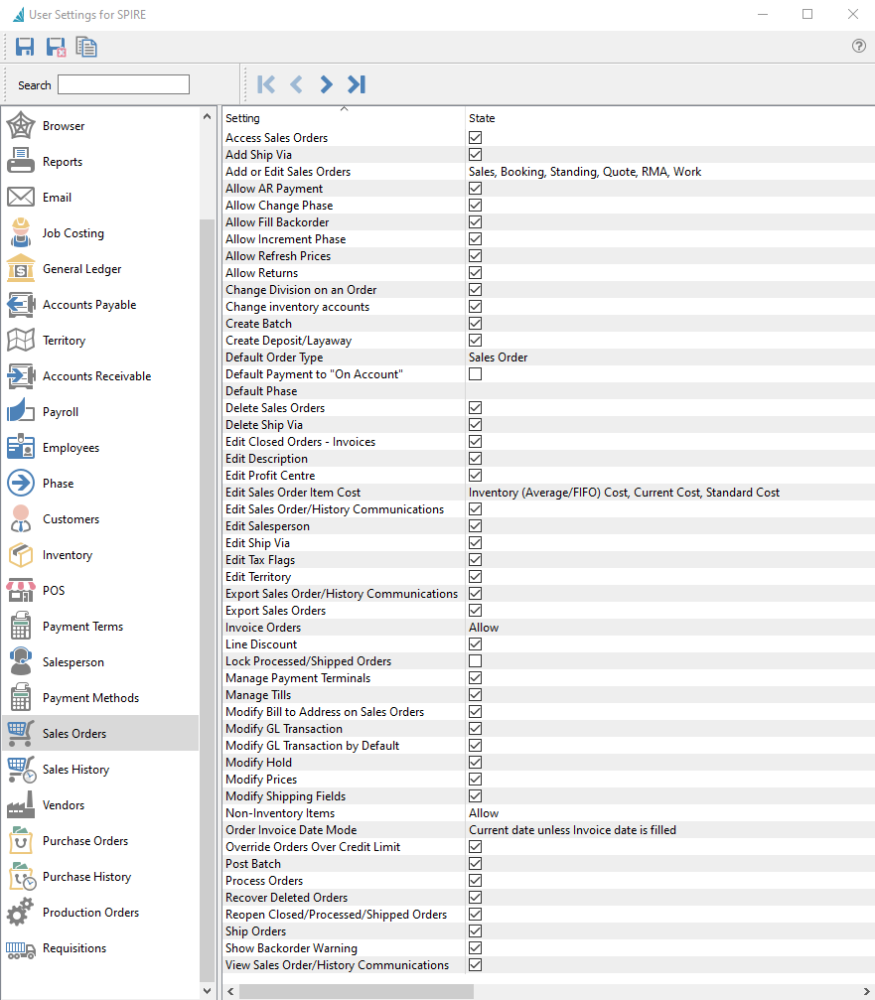Open Salesperson headset icon
The width and height of the screenshot is (875, 1000).
(x=20, y=662)
